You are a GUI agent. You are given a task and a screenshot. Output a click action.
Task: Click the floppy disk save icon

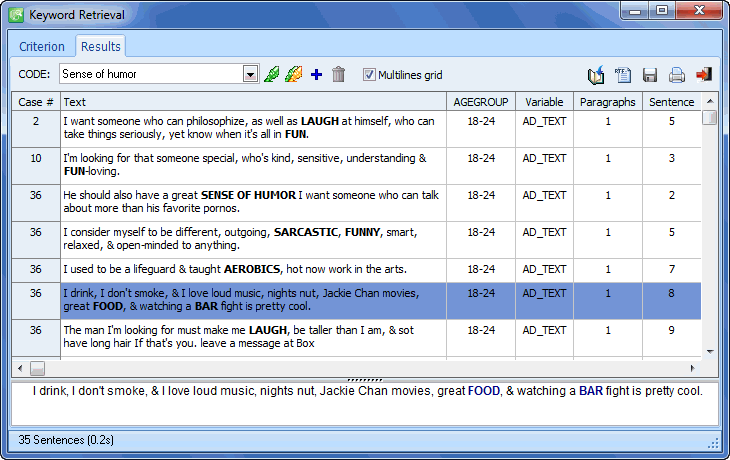650,75
